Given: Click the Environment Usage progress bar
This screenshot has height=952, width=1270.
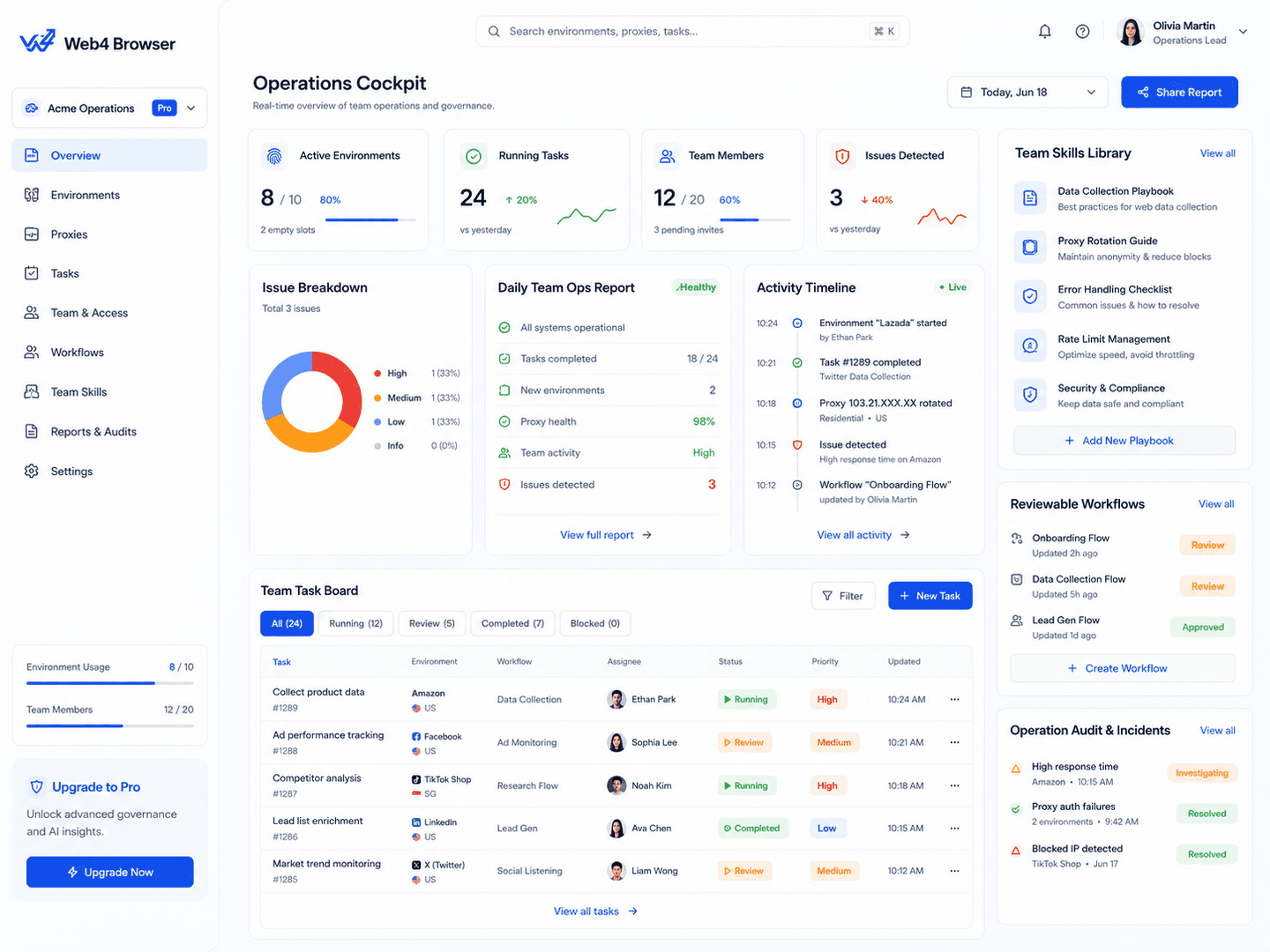Looking at the screenshot, I should click(110, 683).
